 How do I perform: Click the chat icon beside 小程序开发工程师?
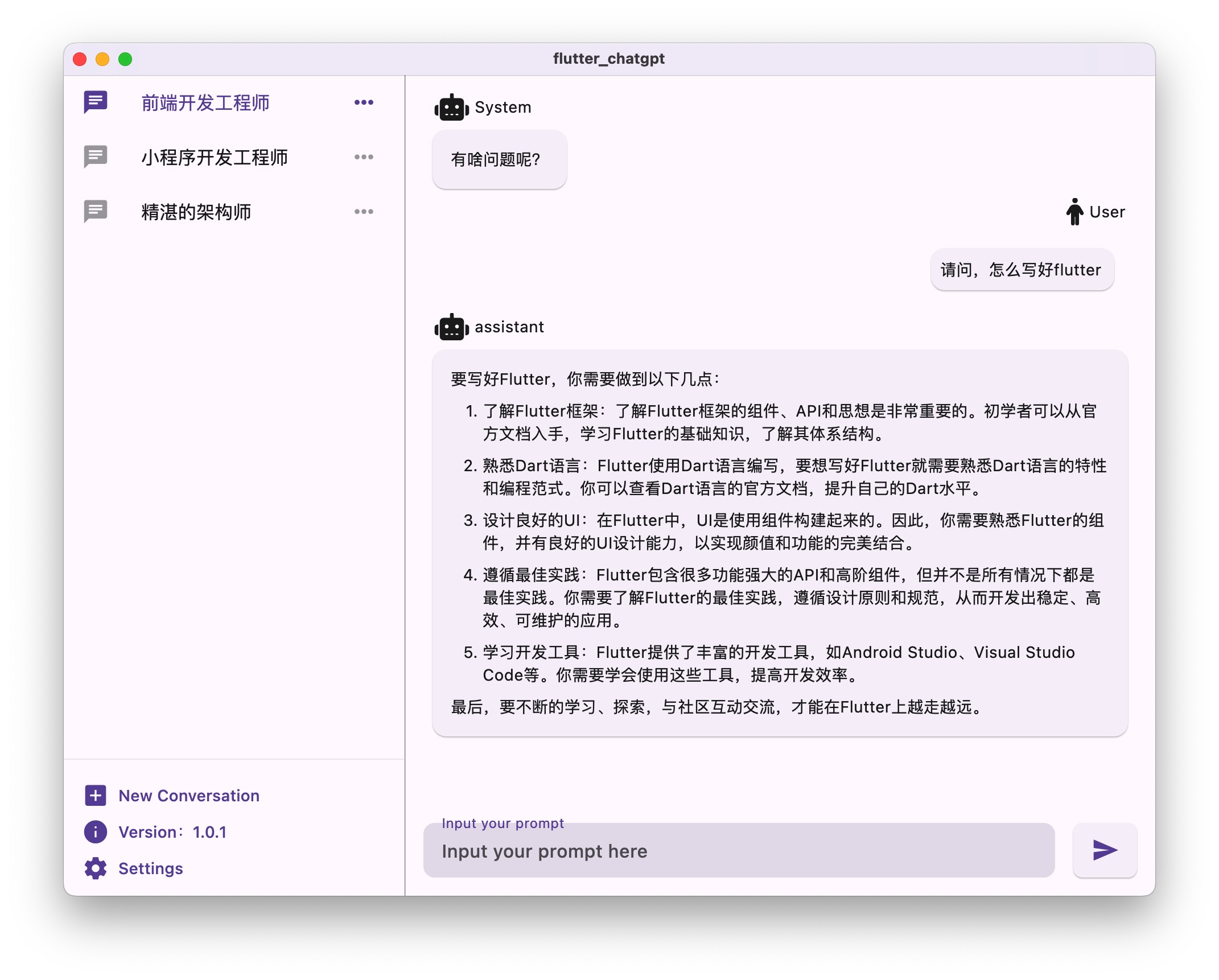pos(96,157)
